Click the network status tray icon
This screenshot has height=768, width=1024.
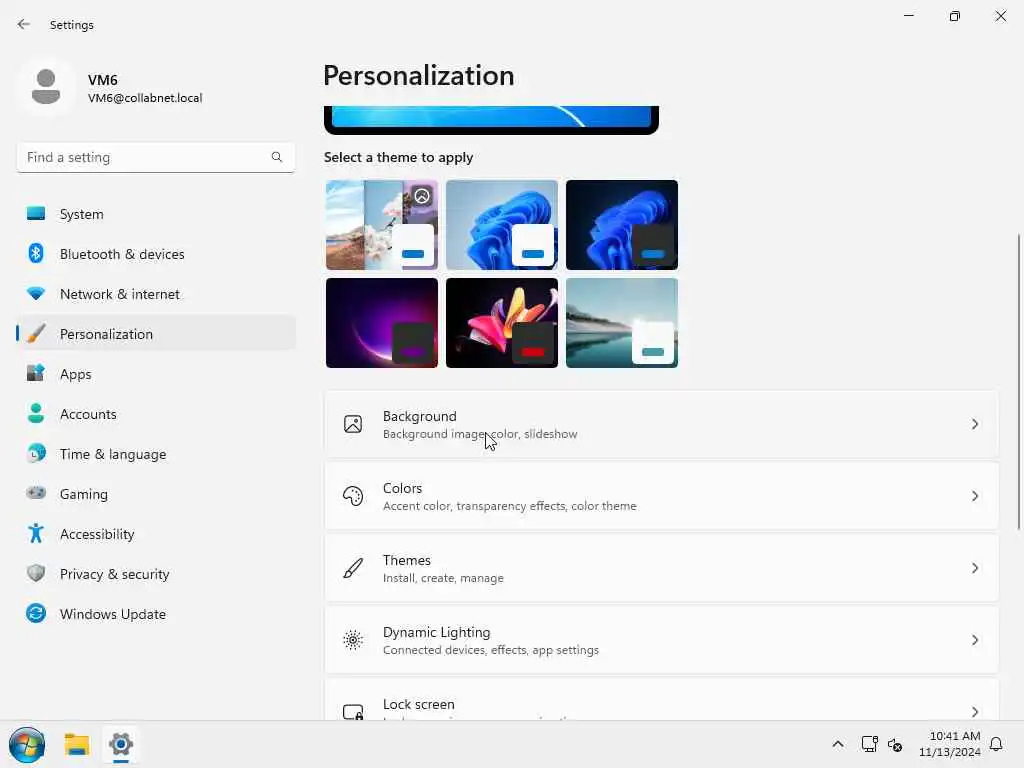coord(869,744)
